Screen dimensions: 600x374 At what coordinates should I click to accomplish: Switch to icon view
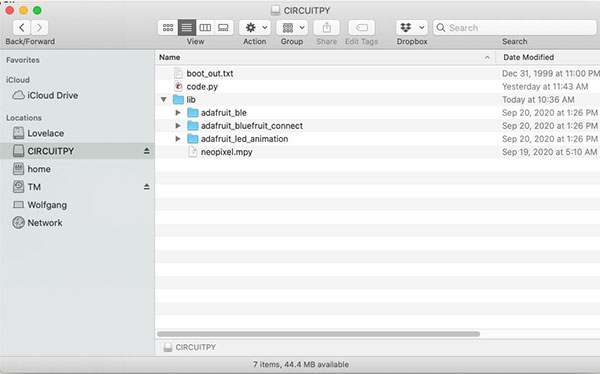(x=168, y=28)
